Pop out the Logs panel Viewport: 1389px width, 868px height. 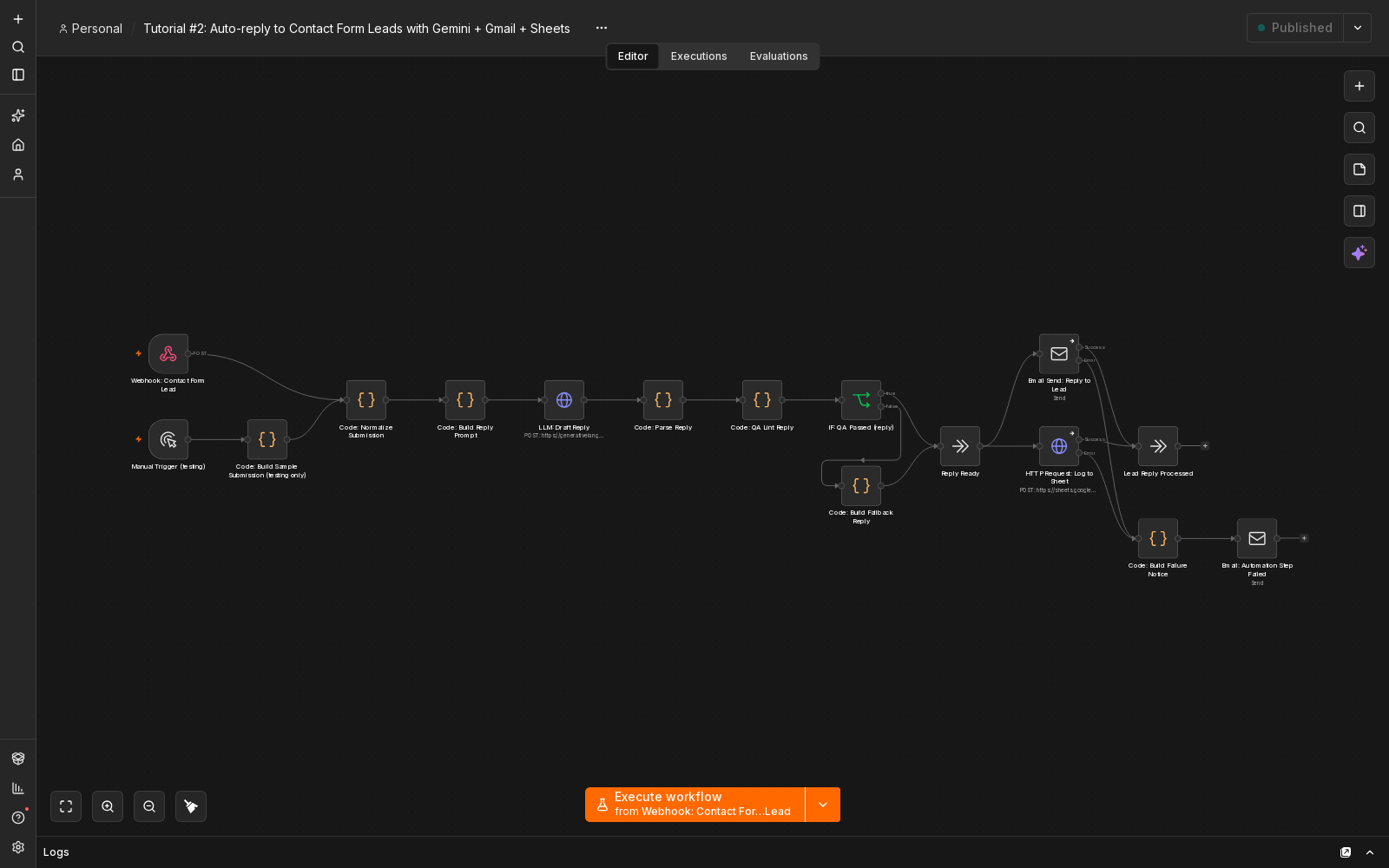click(1346, 852)
